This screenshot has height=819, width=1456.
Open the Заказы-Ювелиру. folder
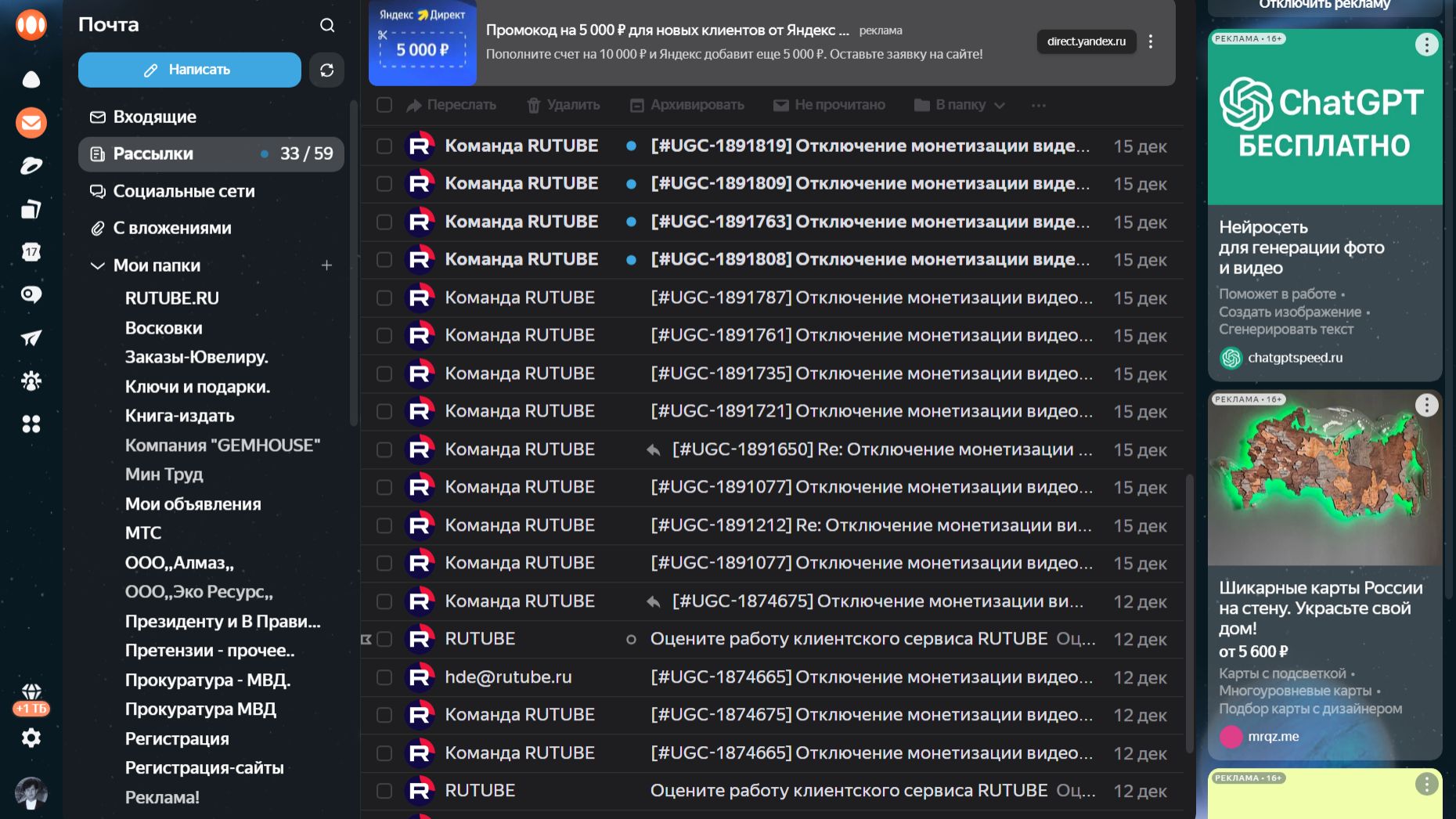coord(196,357)
